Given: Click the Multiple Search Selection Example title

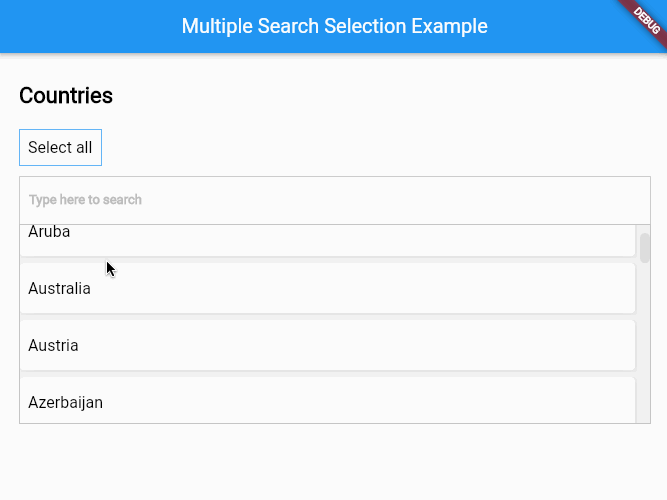Looking at the screenshot, I should [x=334, y=26].
